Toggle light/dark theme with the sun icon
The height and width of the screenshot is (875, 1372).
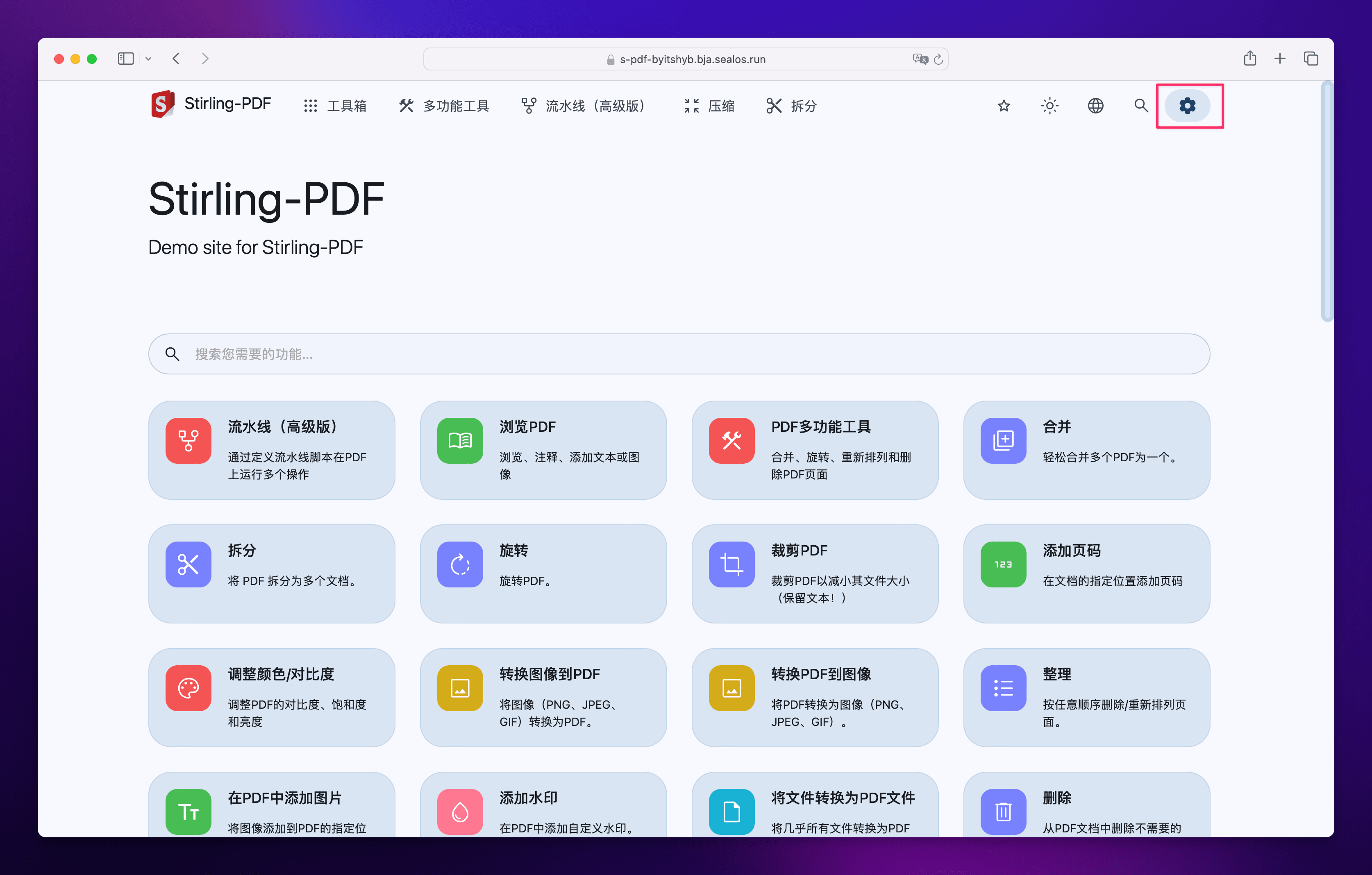pyautogui.click(x=1049, y=106)
